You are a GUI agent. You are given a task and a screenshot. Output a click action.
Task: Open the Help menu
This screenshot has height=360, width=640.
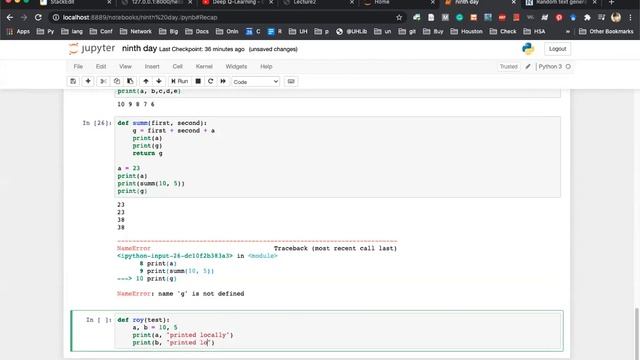pos(266,67)
